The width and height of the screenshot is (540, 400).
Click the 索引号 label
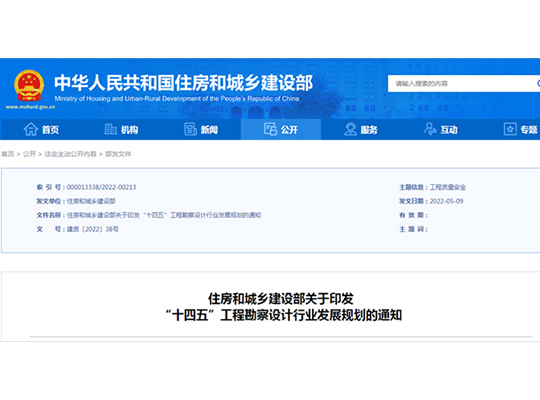[51, 187]
